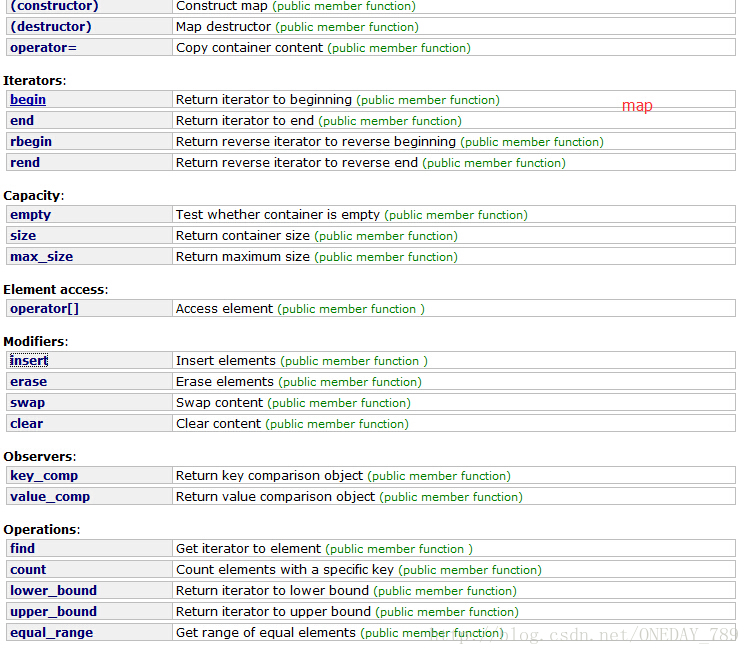Open the equal_range link
The image size is (750, 655).
52,633
